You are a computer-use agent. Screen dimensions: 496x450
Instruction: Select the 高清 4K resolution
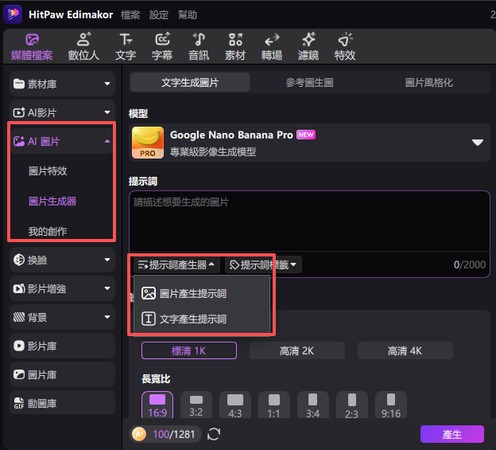pos(405,351)
